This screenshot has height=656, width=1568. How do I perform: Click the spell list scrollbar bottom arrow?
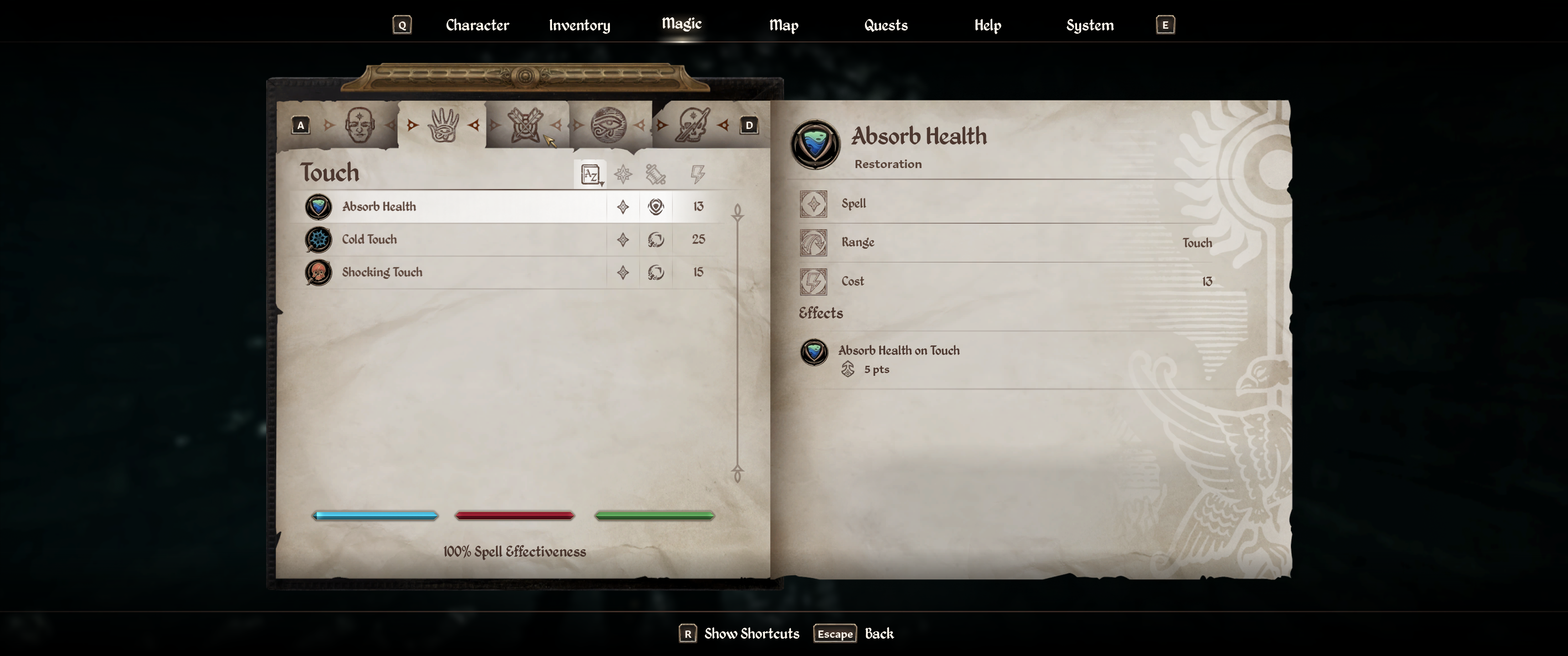pyautogui.click(x=737, y=473)
